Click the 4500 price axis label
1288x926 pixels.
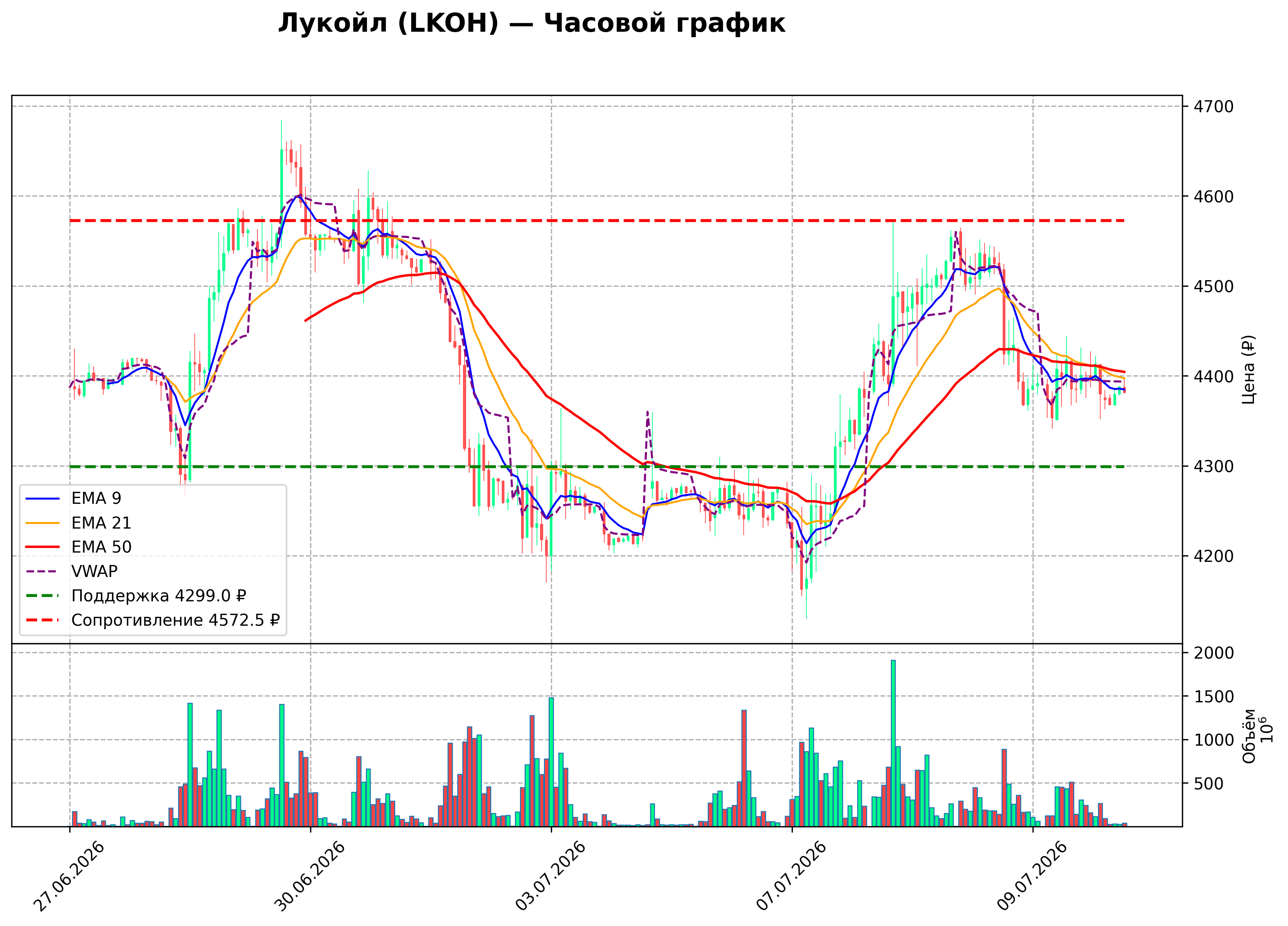[1214, 287]
